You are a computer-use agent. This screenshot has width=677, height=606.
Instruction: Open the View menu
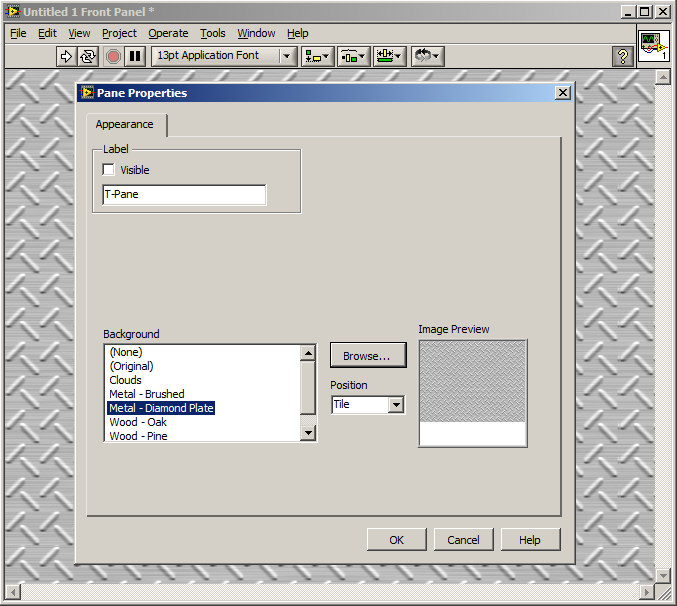pos(79,33)
